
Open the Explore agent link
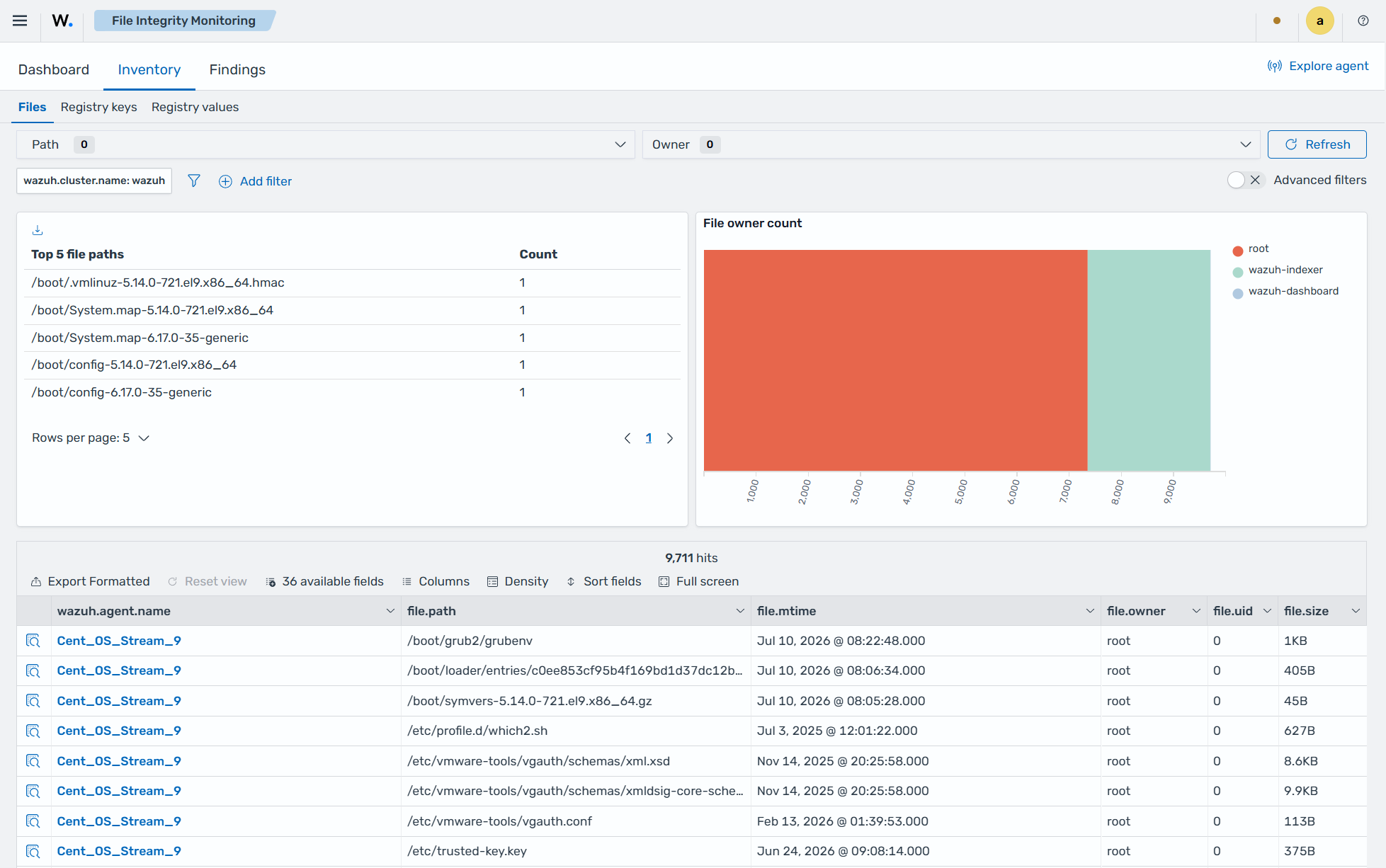1318,66
